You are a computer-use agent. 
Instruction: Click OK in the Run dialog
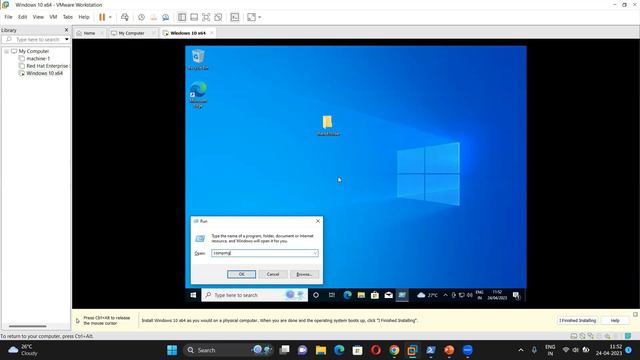click(x=242, y=274)
